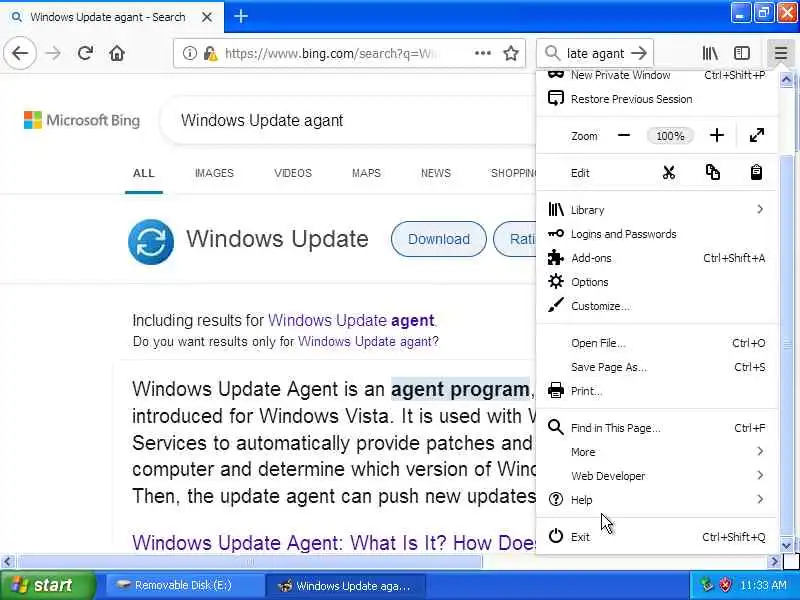Expand the Web Developer submenu

[x=657, y=476]
